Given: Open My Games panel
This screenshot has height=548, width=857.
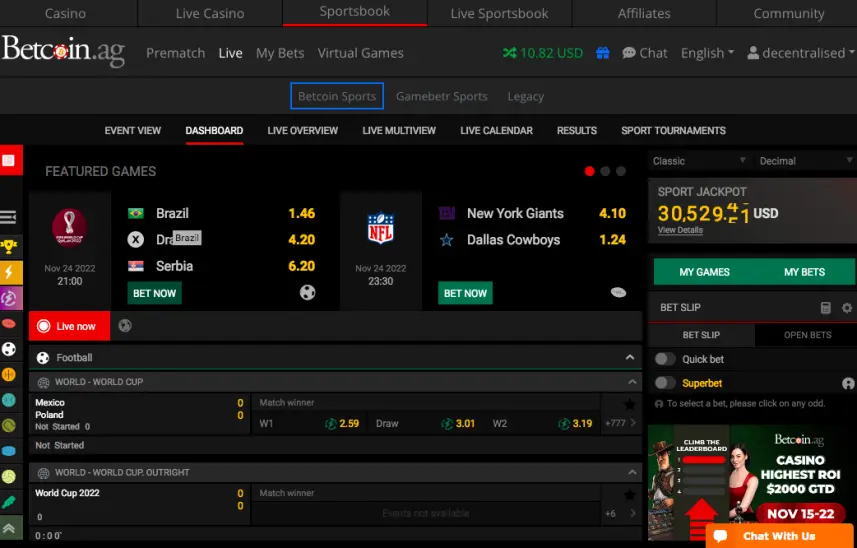Looking at the screenshot, I should (704, 272).
